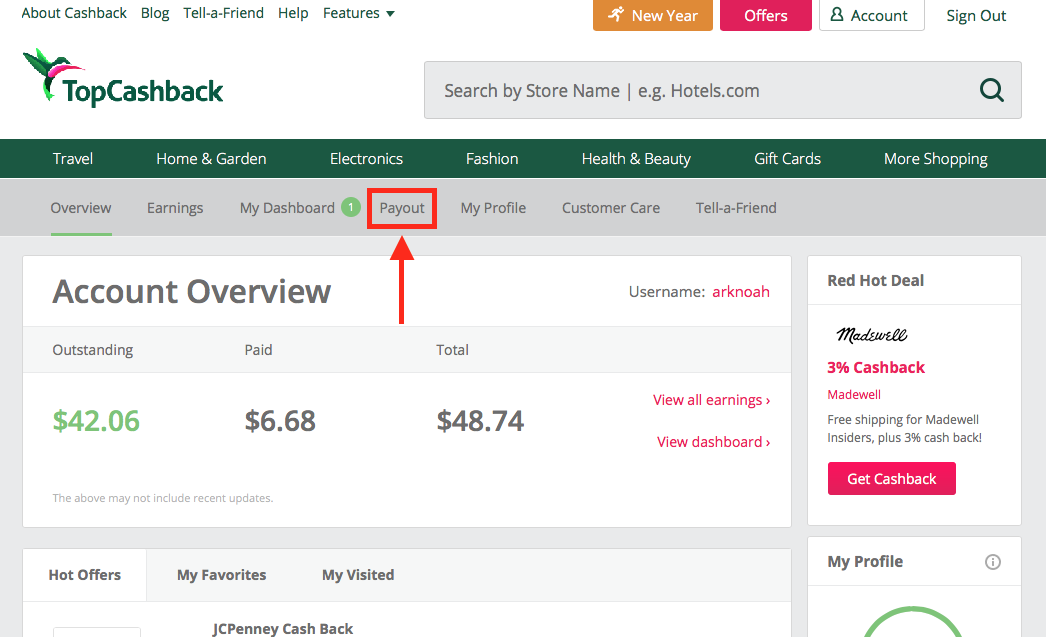
Task: Click the Get Cashback button
Action: coord(891,479)
